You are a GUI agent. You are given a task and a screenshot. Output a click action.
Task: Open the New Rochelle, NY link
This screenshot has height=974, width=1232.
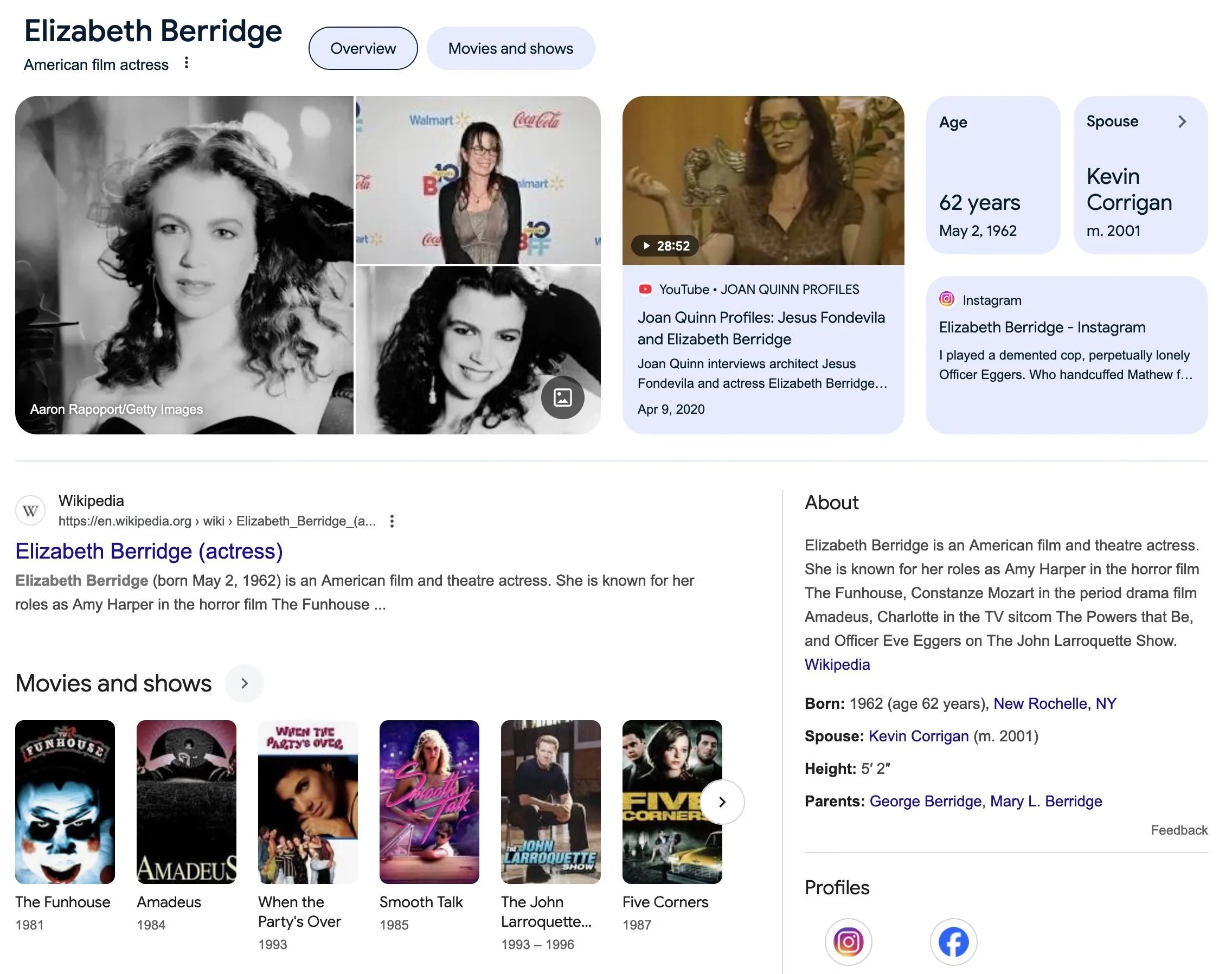(x=1054, y=704)
